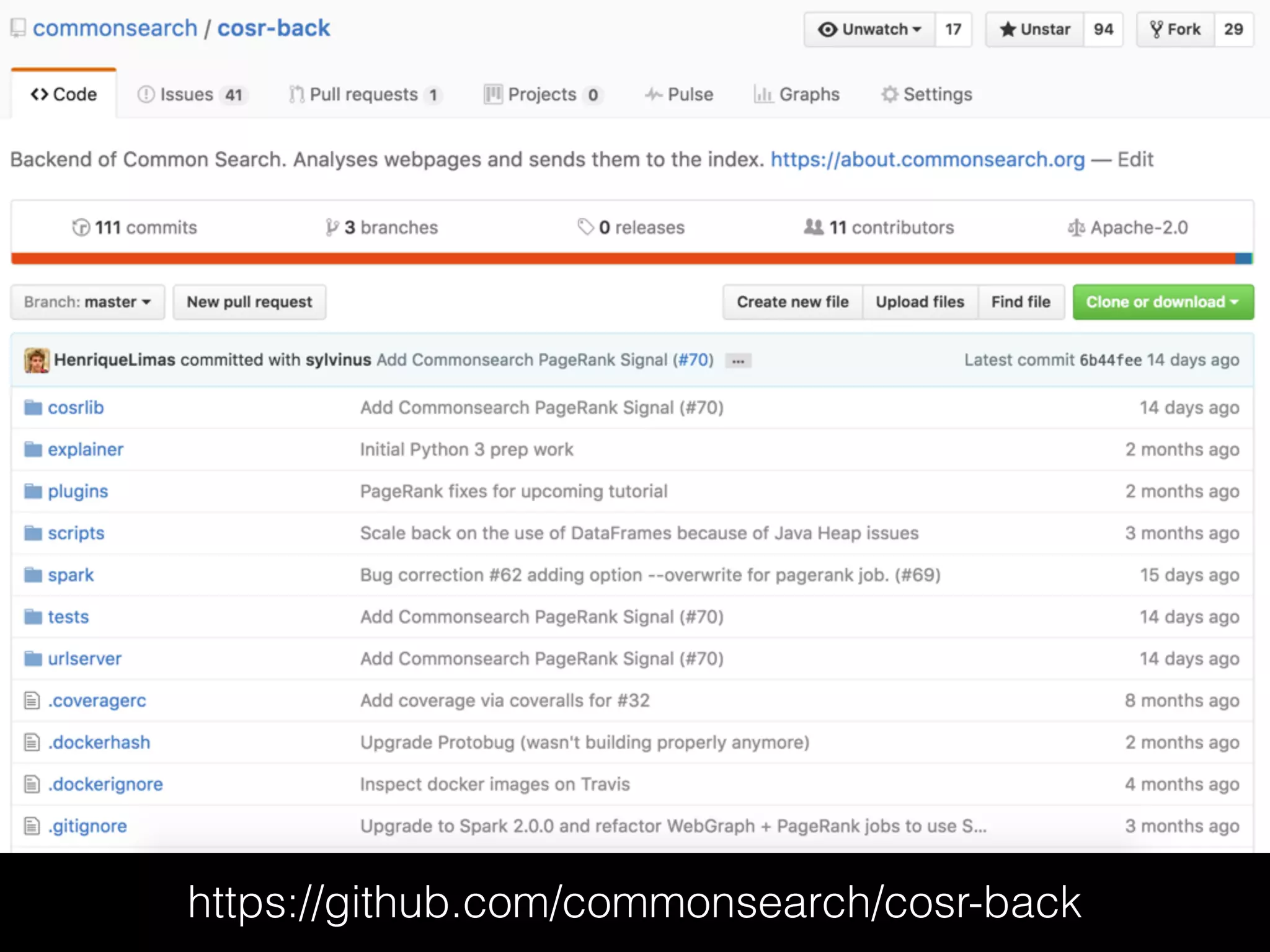Click HenriqueLimas avatar thumbnail
Screen dimensions: 1270x952
[x=37, y=360]
